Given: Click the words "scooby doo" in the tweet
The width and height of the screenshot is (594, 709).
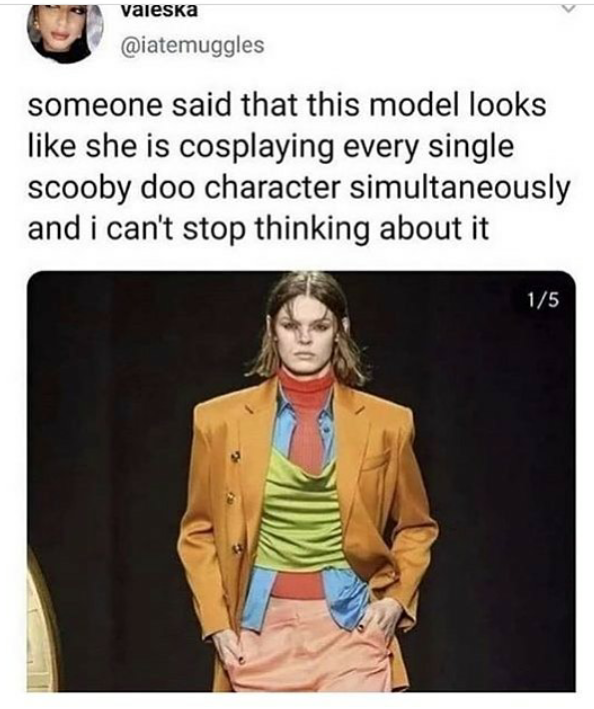Looking at the screenshot, I should pyautogui.click(x=112, y=188).
